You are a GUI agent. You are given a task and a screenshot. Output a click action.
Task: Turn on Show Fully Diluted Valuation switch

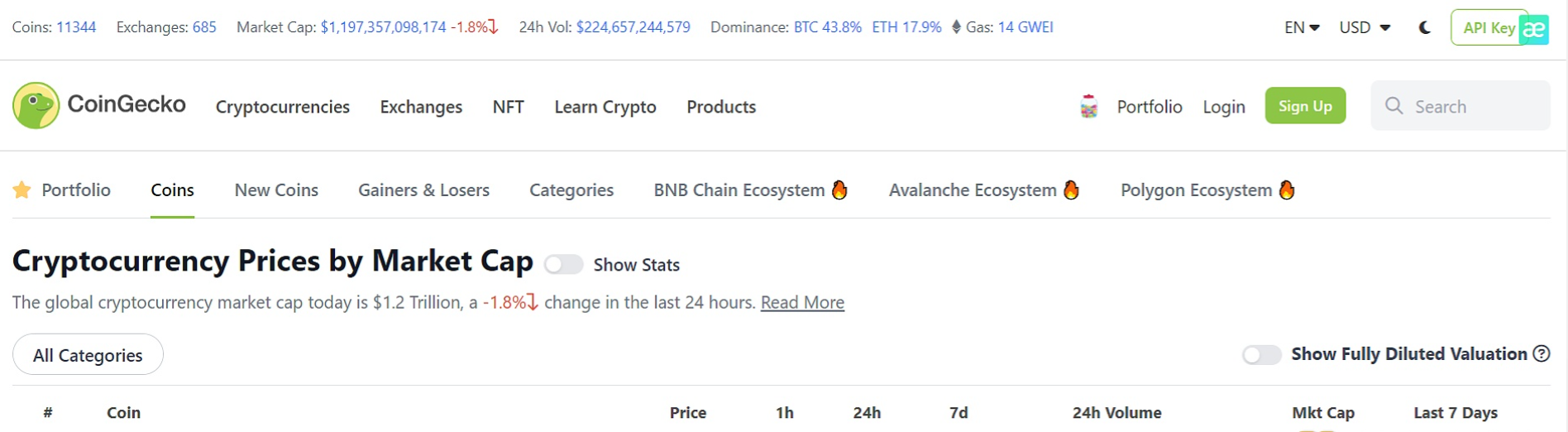pyautogui.click(x=1261, y=354)
